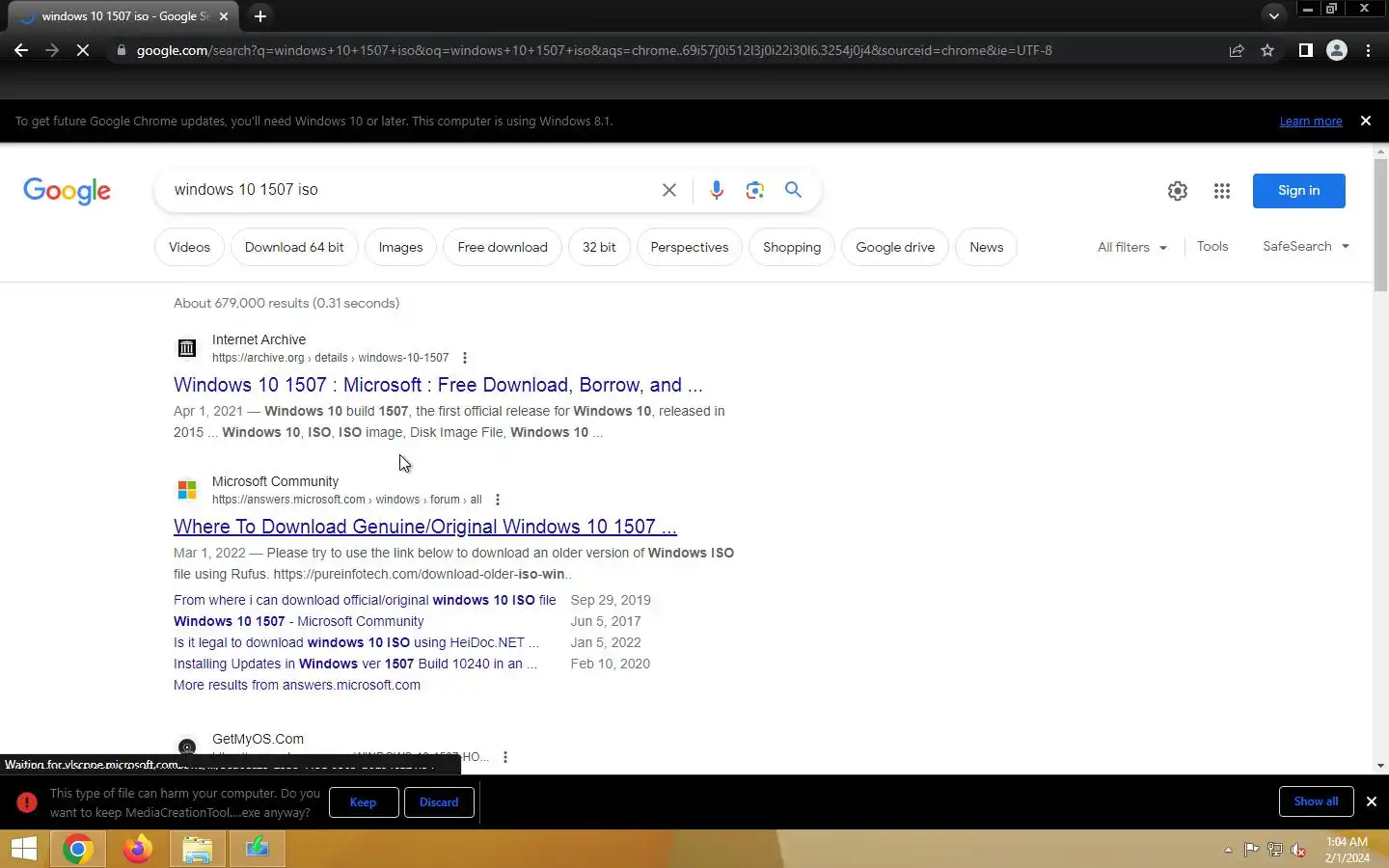Open the Windows Start button

[24, 849]
